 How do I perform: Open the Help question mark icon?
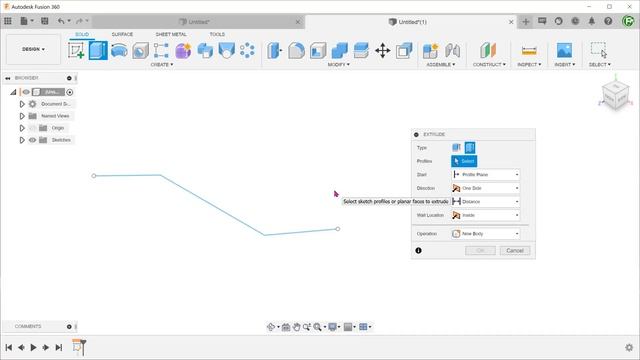pyautogui.click(x=608, y=21)
